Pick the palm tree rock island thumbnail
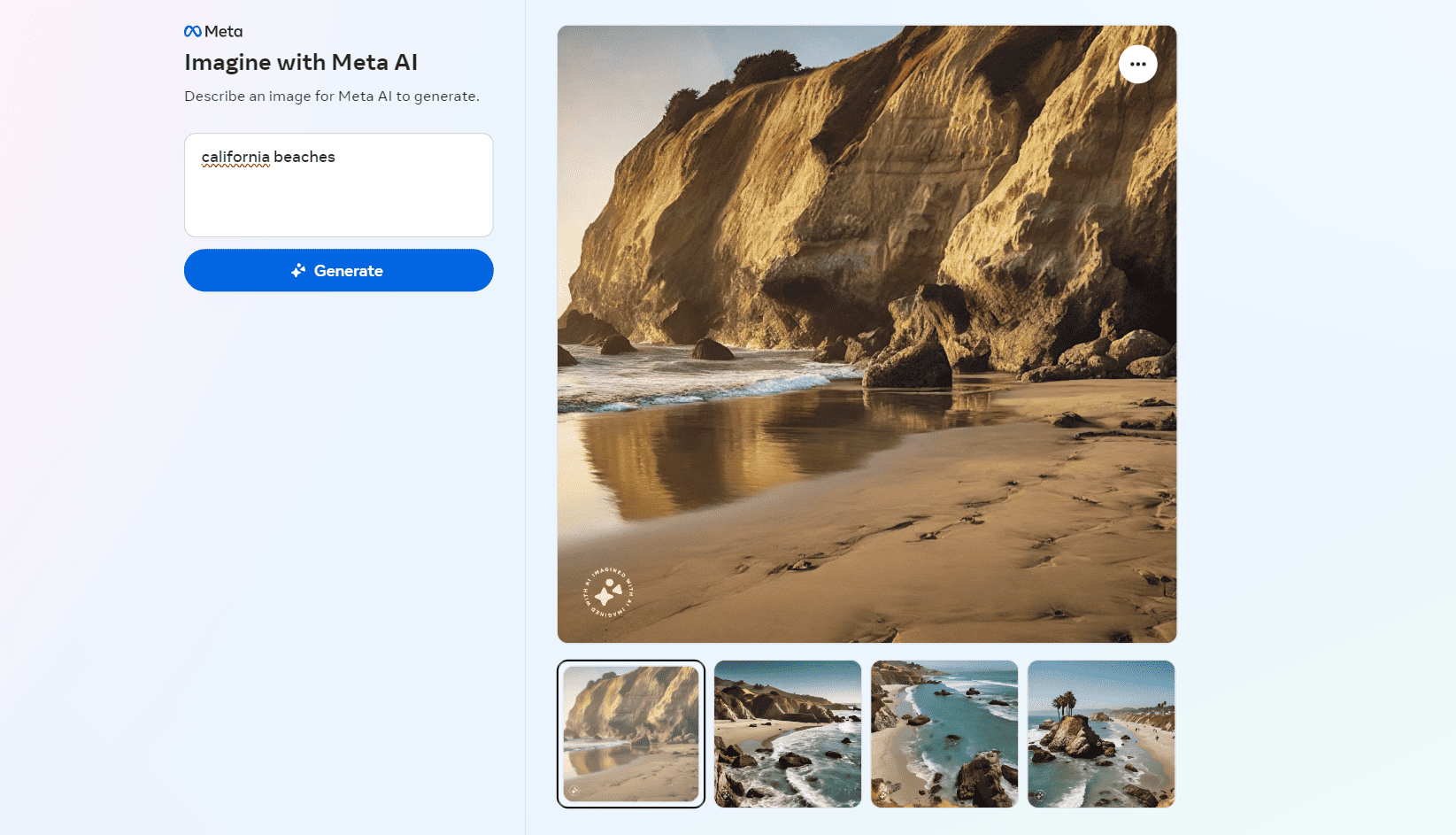This screenshot has height=835, width=1456. pyautogui.click(x=1101, y=733)
